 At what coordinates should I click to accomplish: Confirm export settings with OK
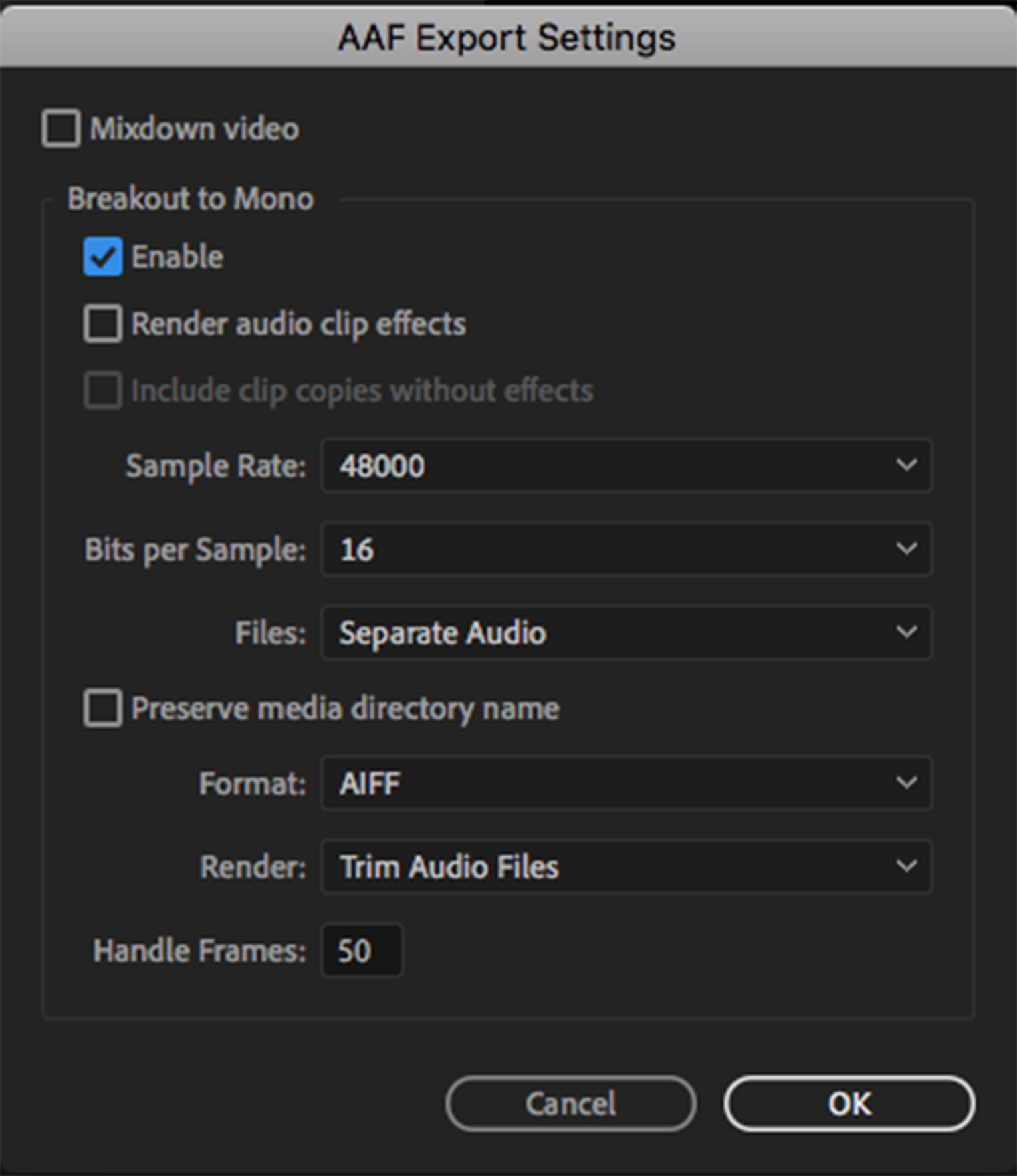pyautogui.click(x=849, y=1104)
